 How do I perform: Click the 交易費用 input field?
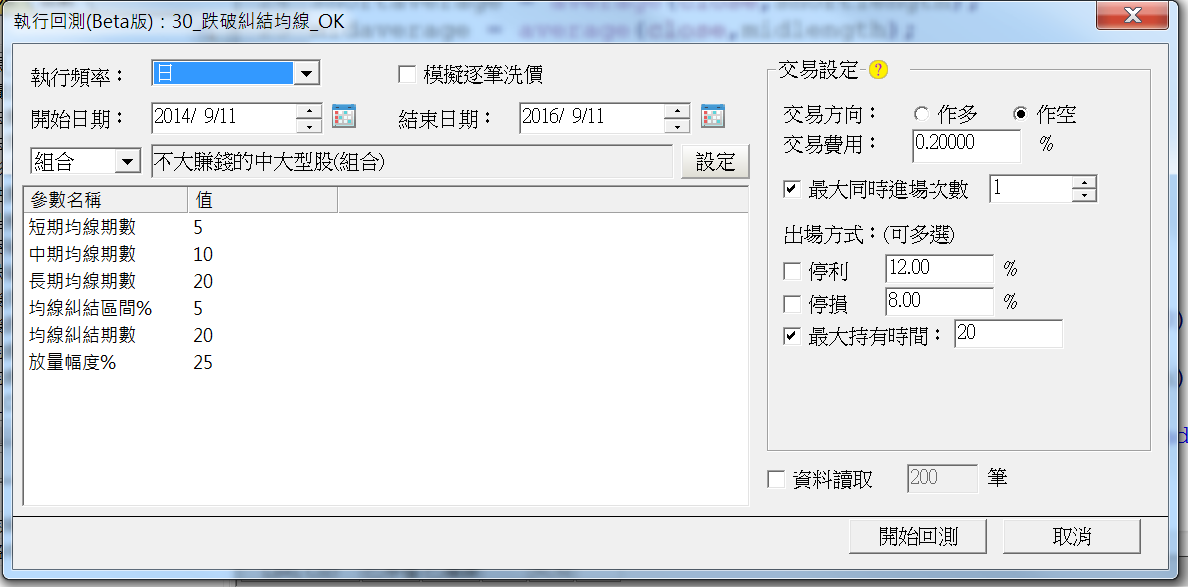click(x=967, y=145)
